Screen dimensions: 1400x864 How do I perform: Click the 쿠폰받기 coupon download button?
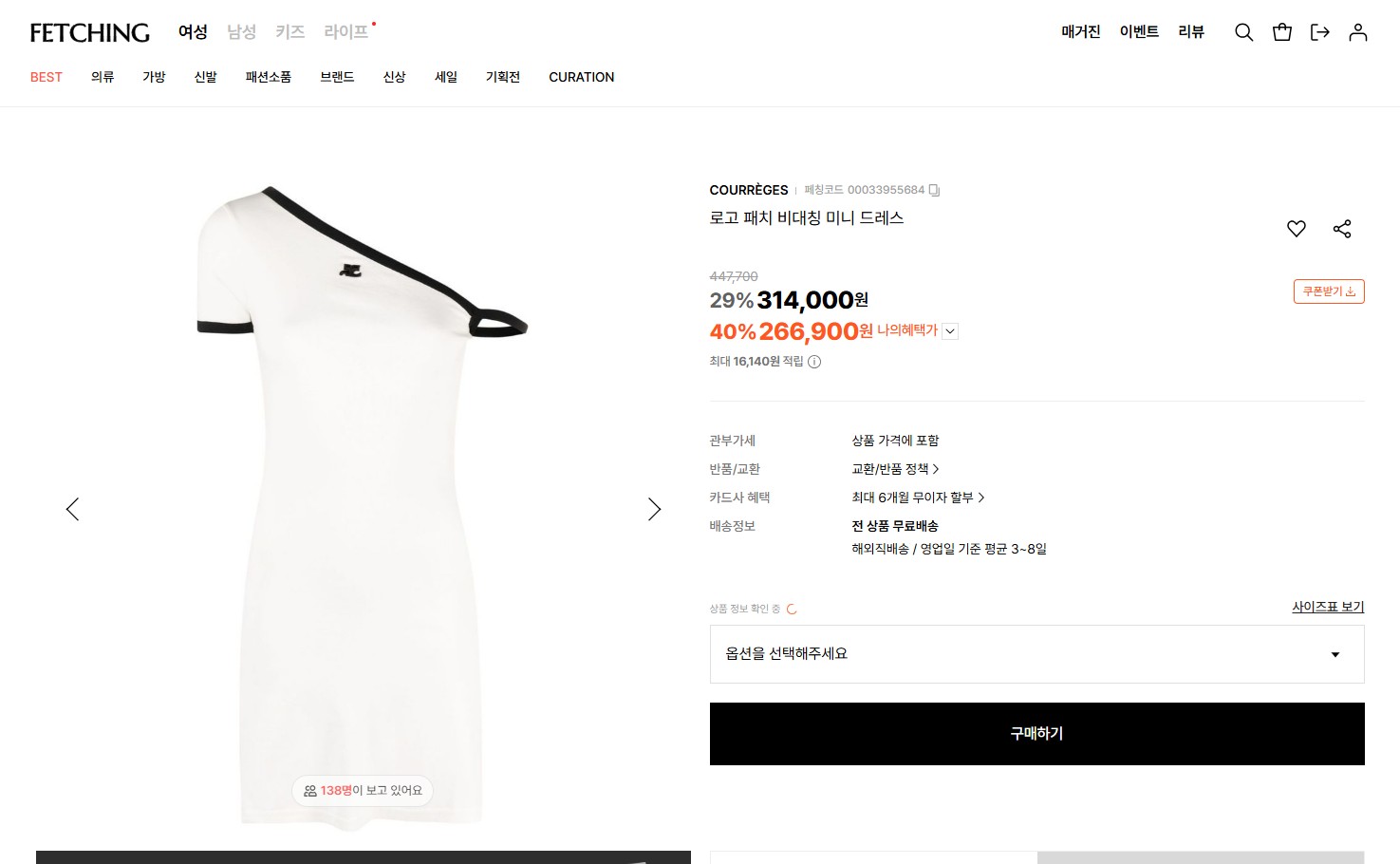(1329, 291)
